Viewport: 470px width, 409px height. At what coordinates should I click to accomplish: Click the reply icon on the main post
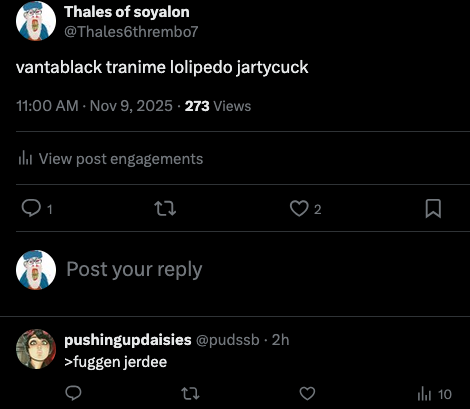coord(31,208)
